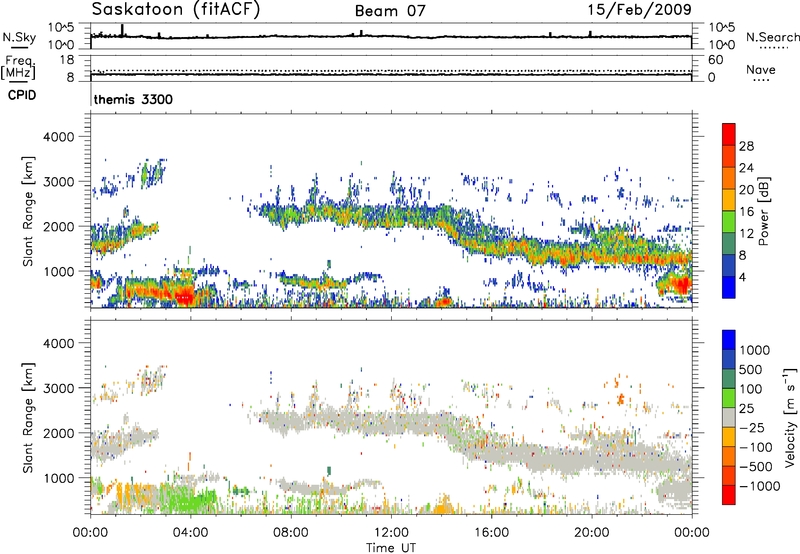
Task: Click the 15/Feb/2009 date label
Action: (639, 9)
